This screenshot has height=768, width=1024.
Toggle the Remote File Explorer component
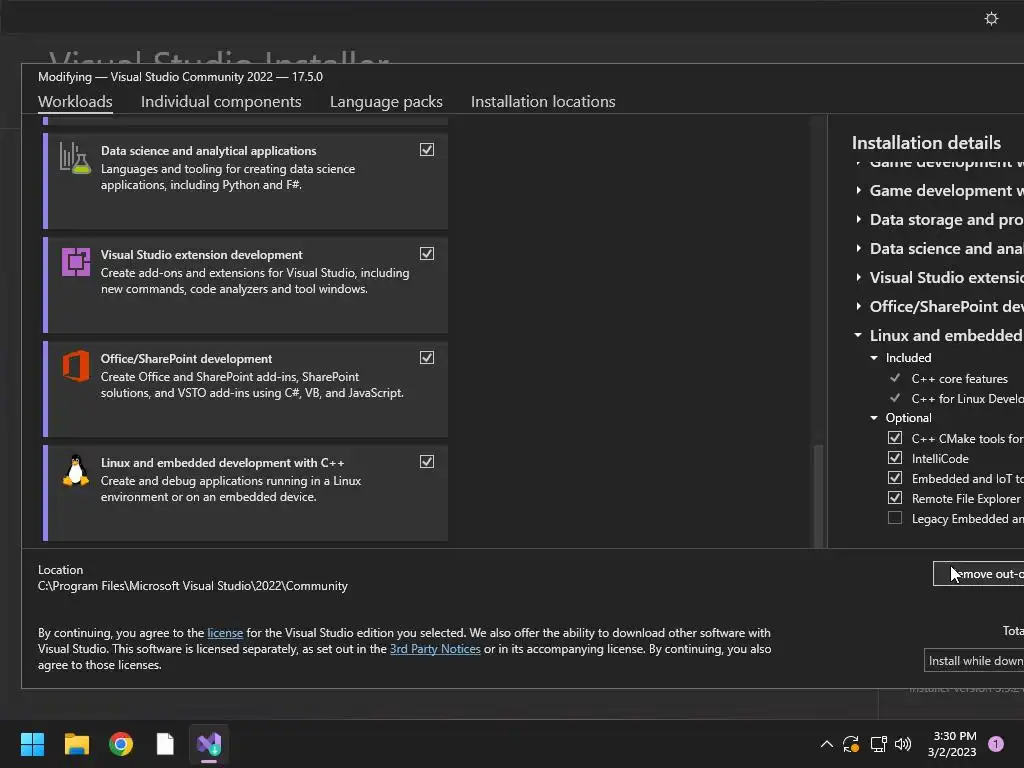(895, 498)
